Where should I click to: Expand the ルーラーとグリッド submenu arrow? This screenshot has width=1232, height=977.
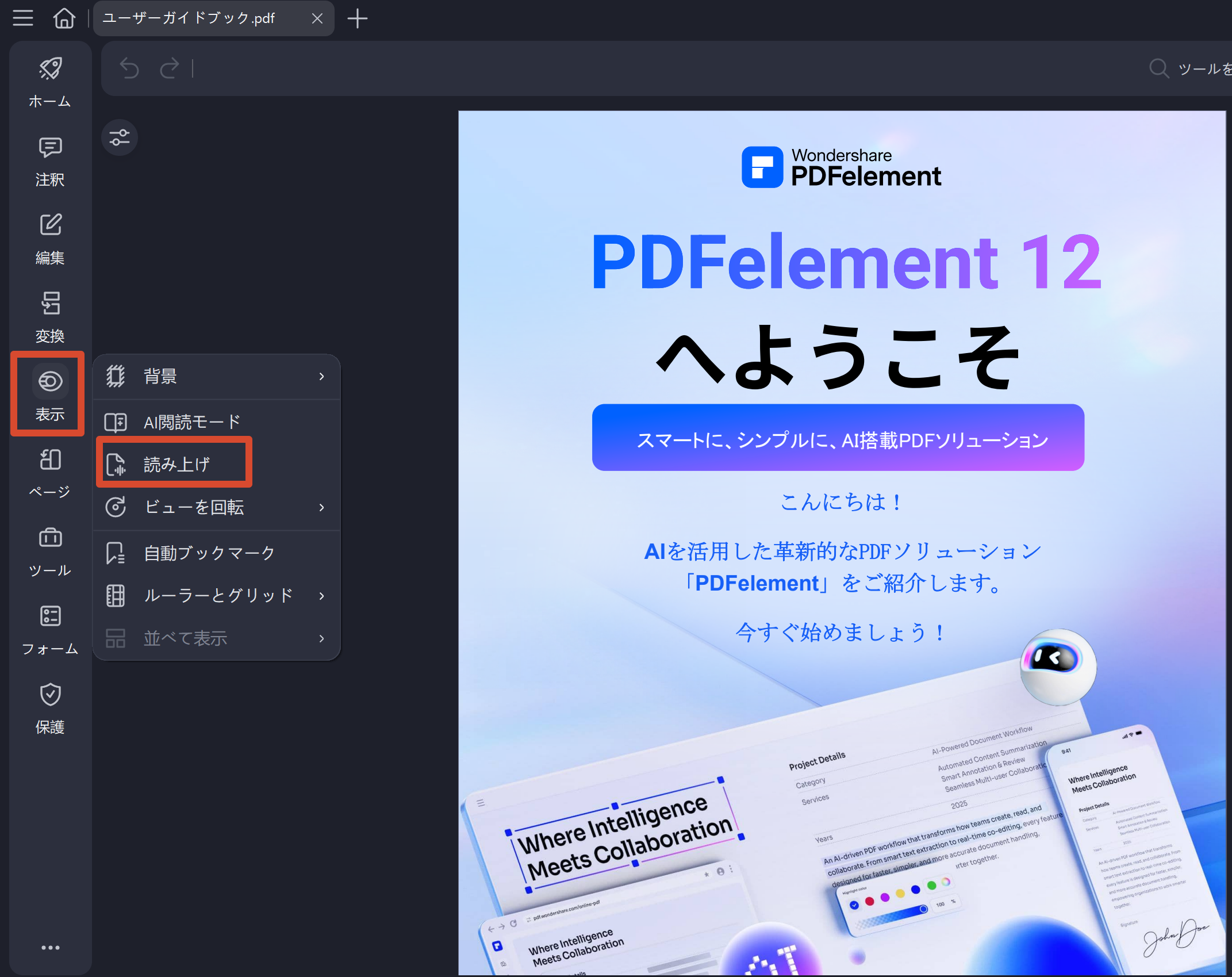321,595
